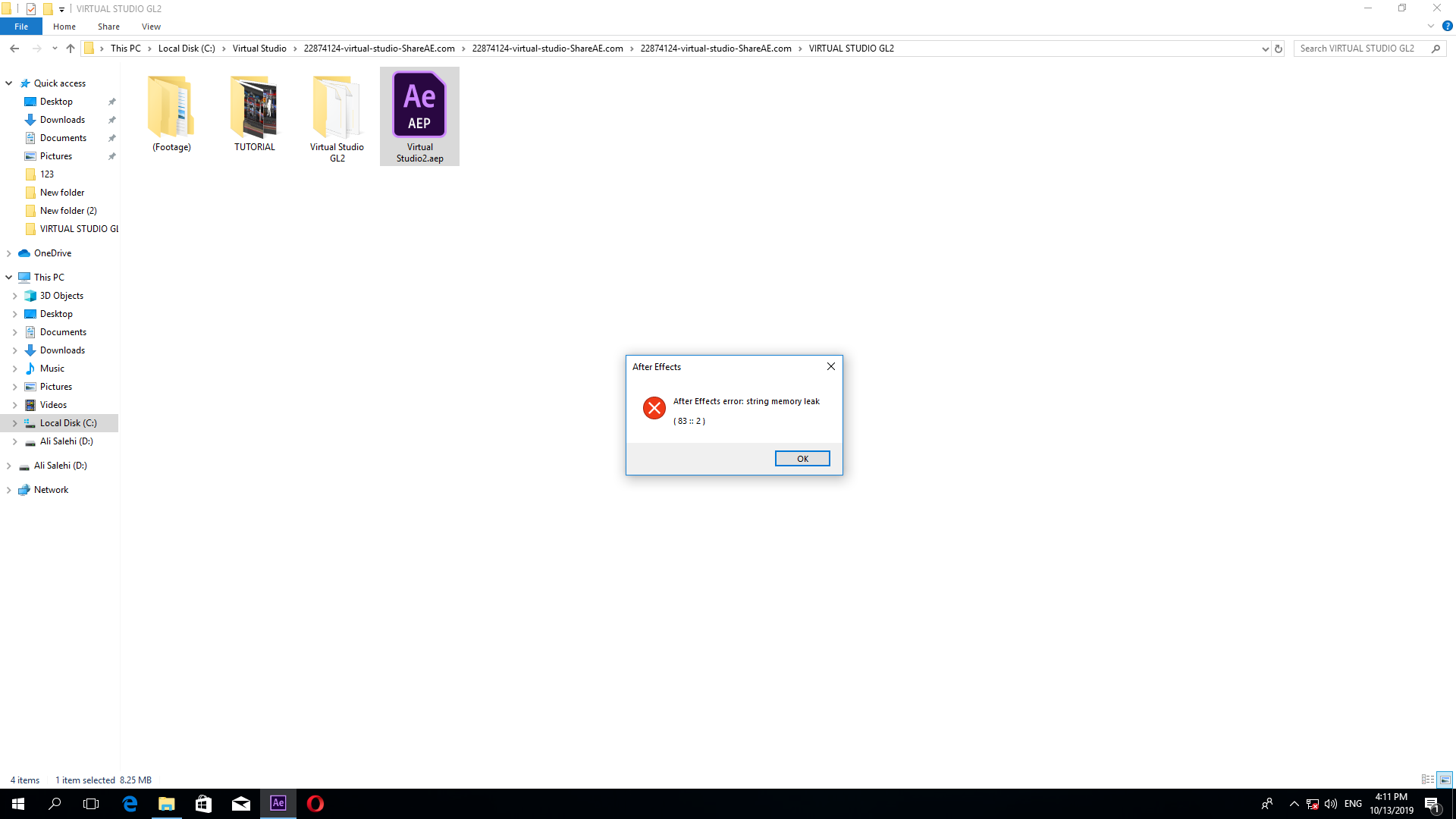Expand the OneDrive tree item
This screenshot has height=819, width=1456.
pos(9,253)
